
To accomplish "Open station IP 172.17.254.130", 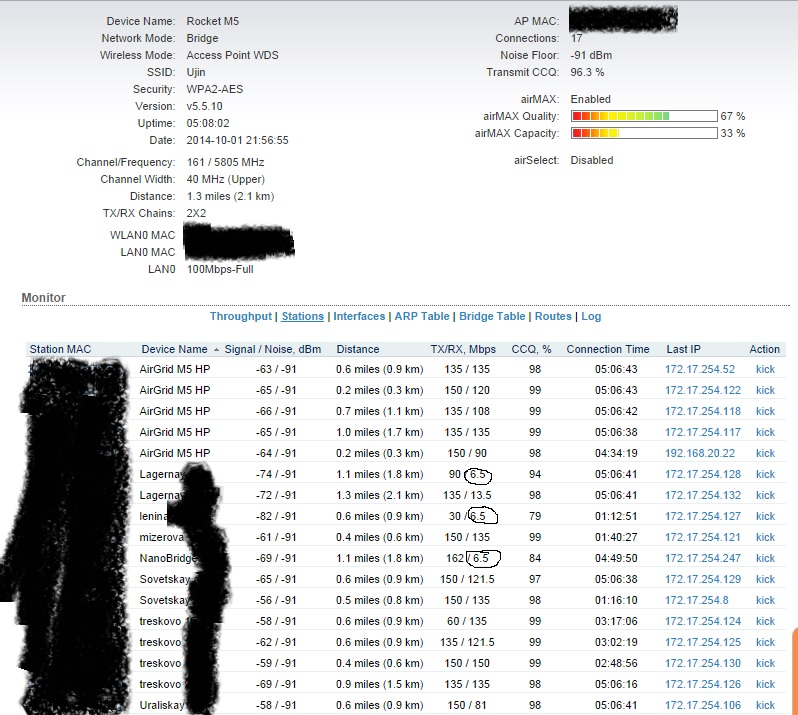I will pos(703,663).
